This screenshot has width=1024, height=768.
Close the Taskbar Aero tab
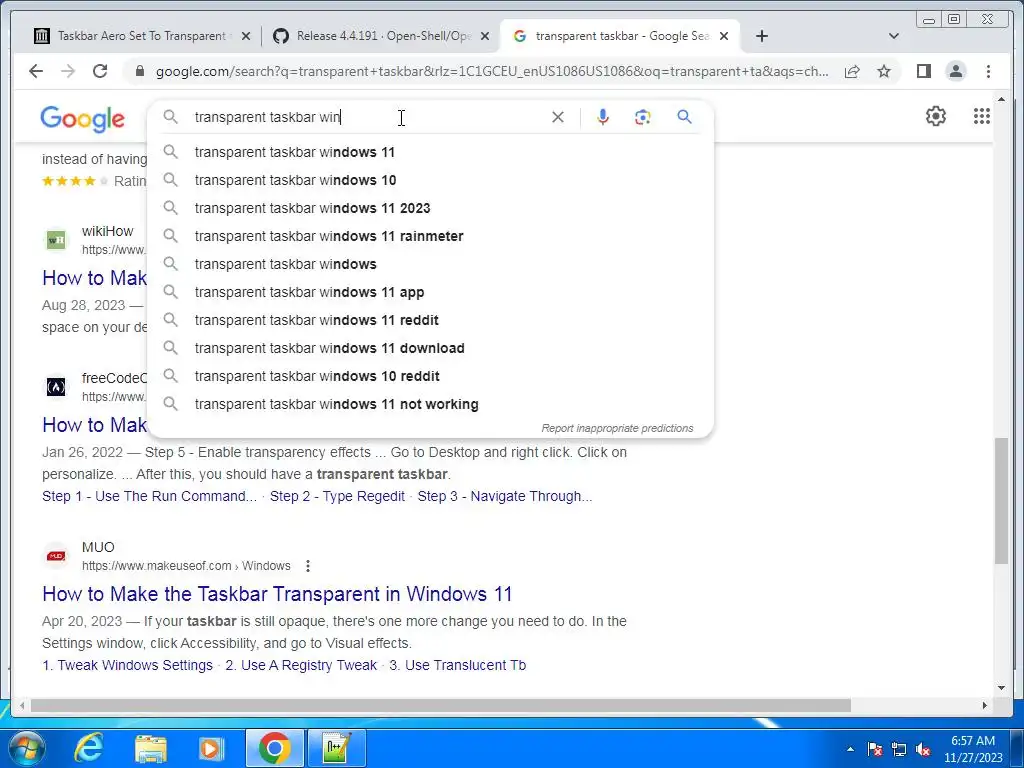(246, 37)
